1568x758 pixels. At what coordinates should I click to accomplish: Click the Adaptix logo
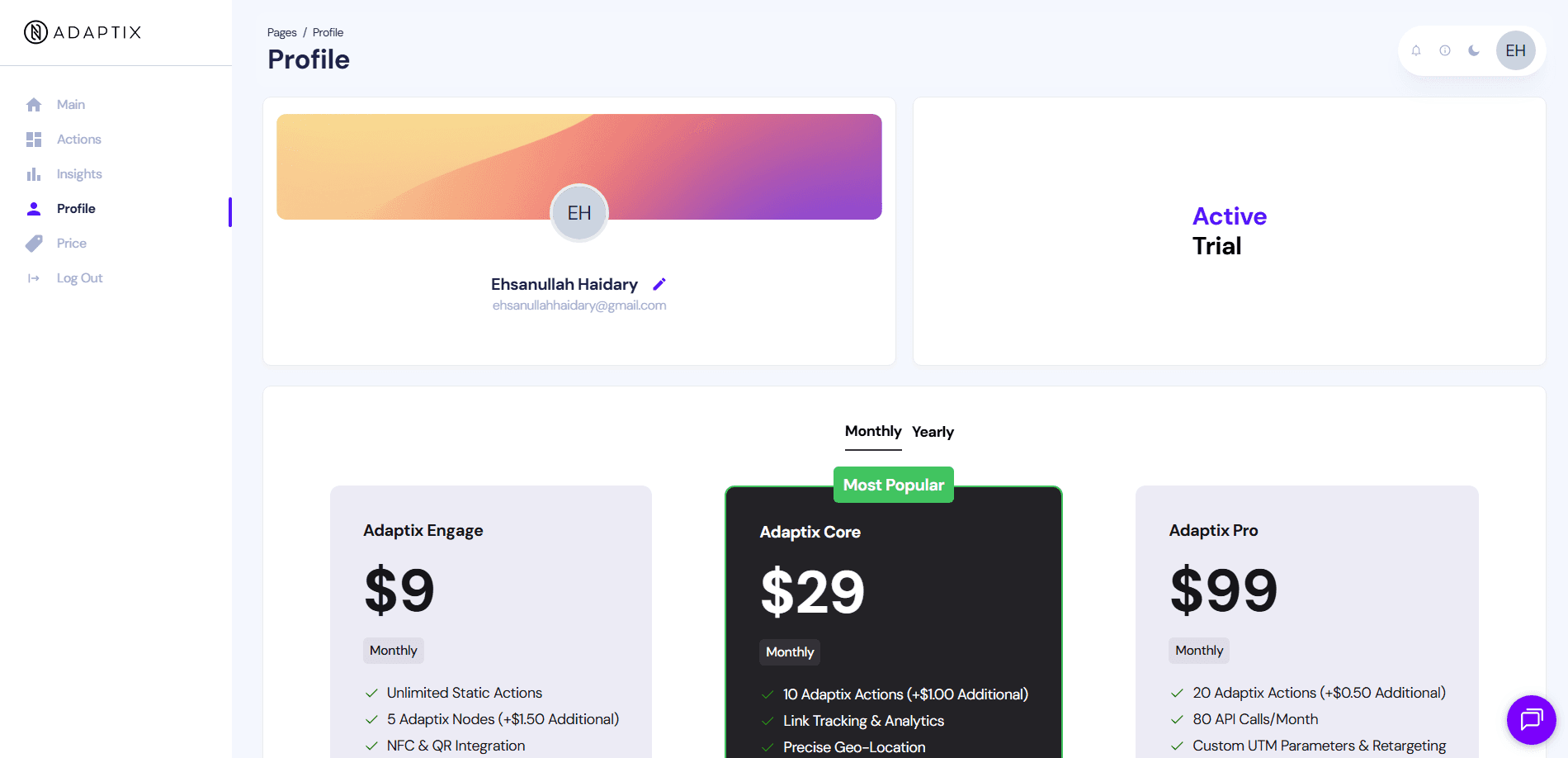click(83, 32)
